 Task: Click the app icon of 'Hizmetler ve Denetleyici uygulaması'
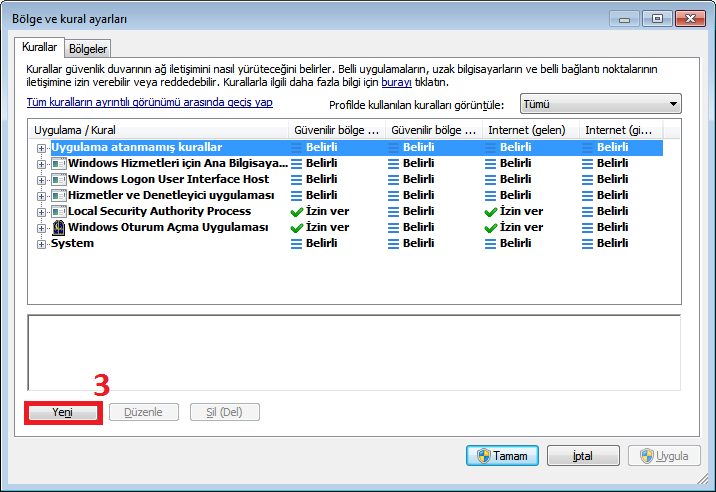(58, 196)
